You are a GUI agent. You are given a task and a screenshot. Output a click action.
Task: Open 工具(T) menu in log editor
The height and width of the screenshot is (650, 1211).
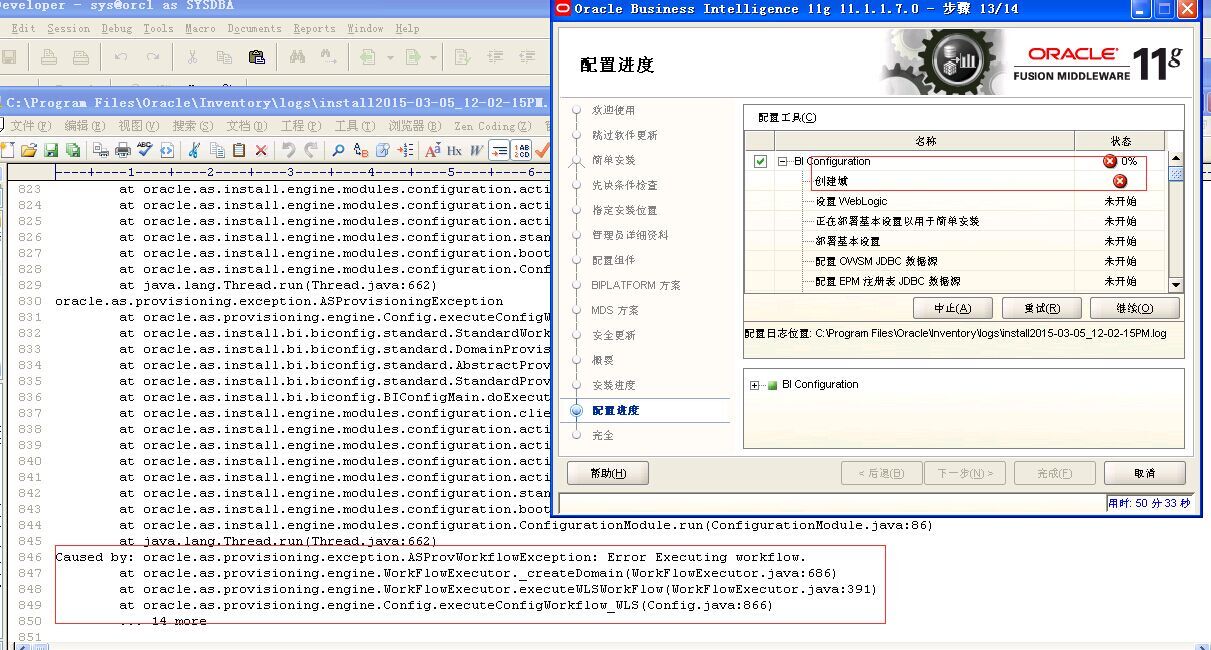(x=354, y=126)
